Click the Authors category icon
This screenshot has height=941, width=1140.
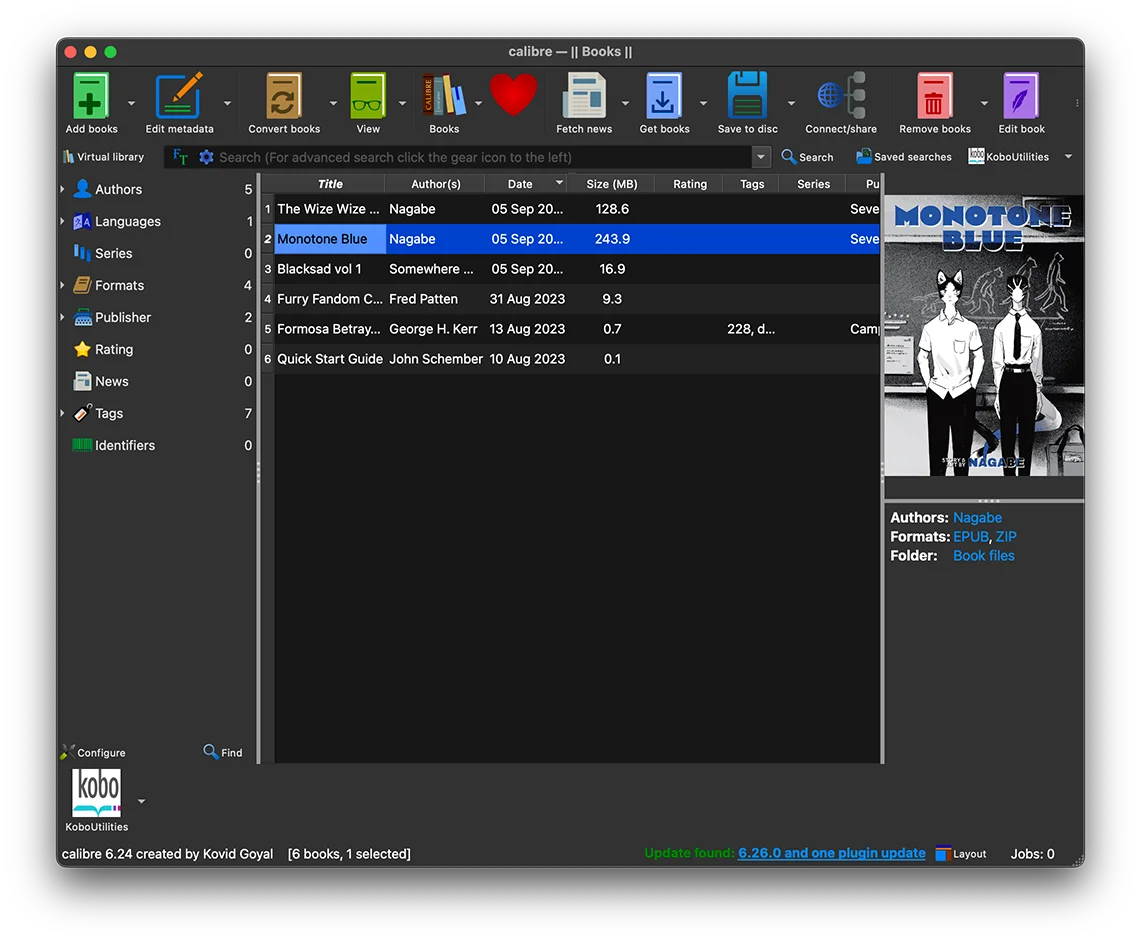coord(83,189)
